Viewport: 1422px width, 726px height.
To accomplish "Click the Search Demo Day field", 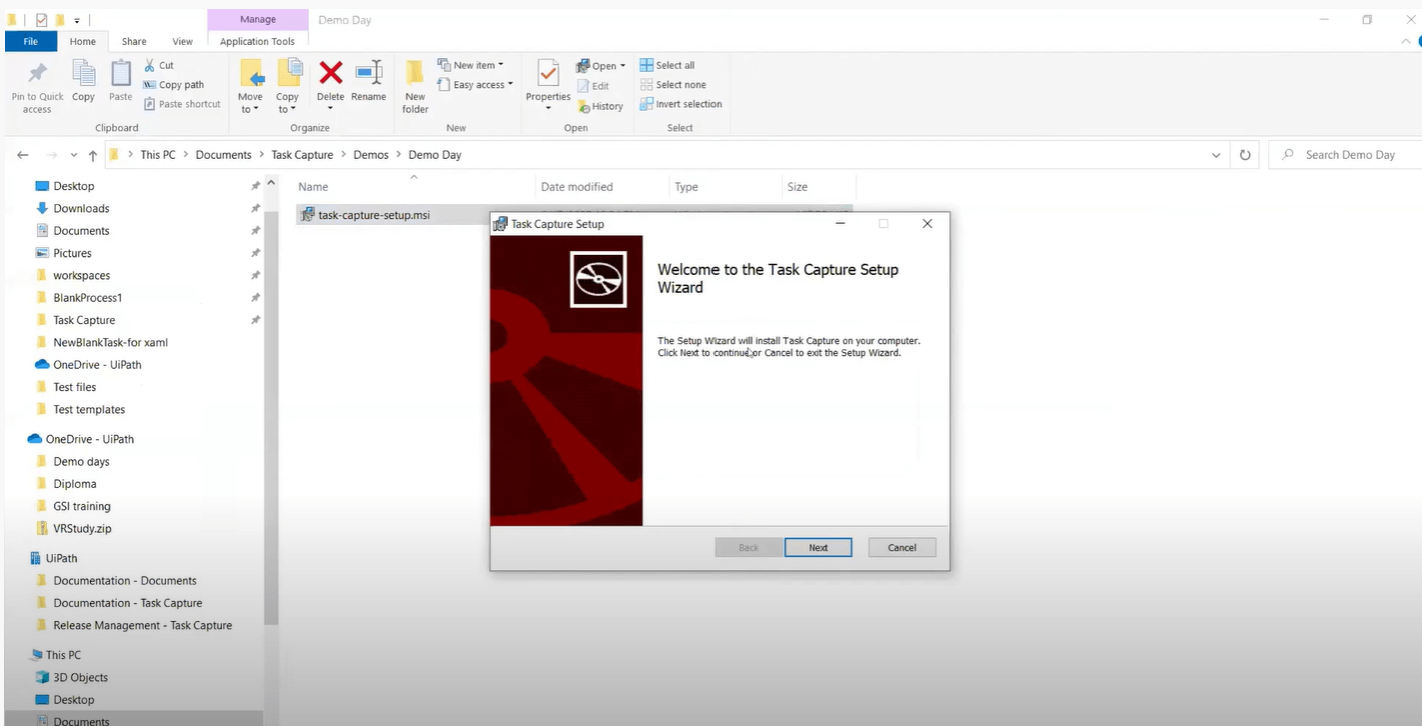I will pos(1344,155).
